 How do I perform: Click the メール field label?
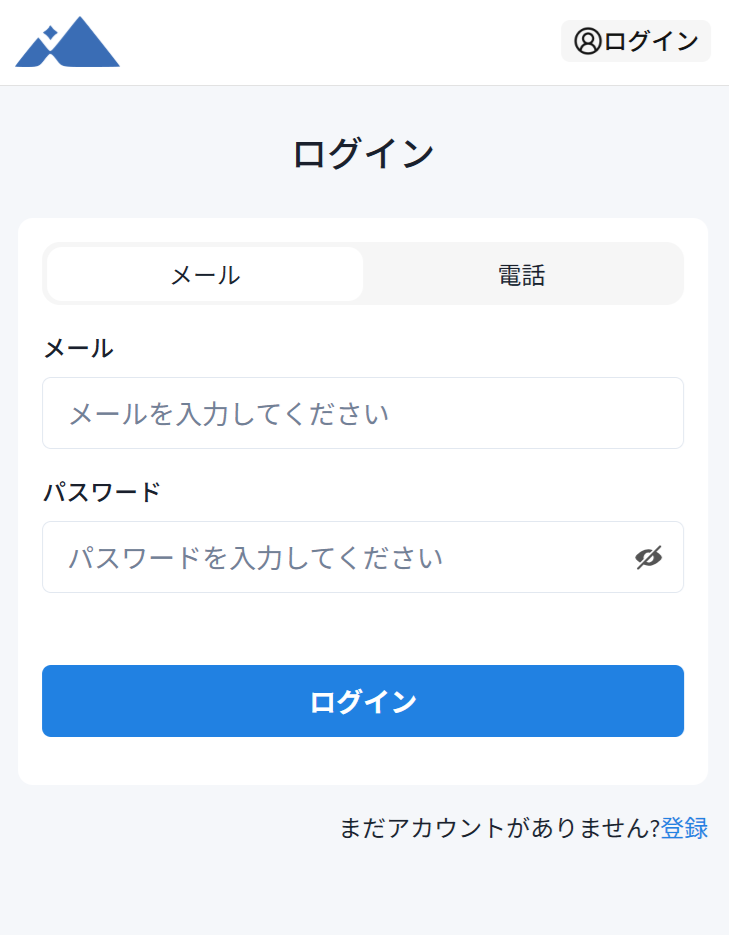click(x=78, y=348)
